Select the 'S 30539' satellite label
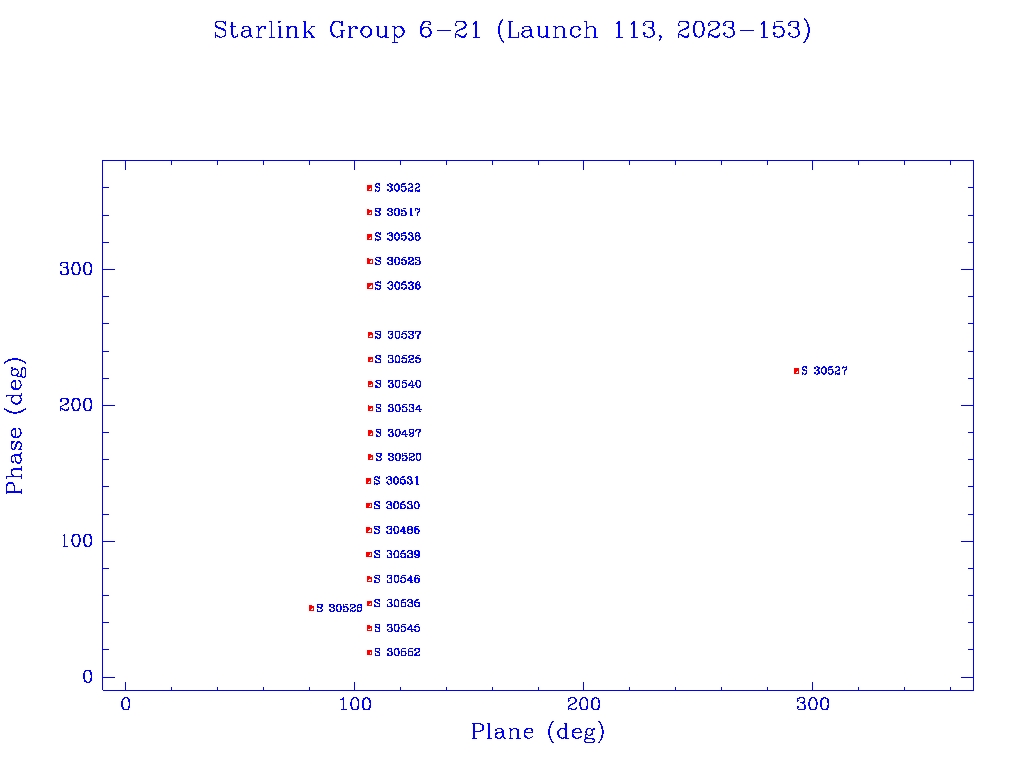 click(397, 554)
